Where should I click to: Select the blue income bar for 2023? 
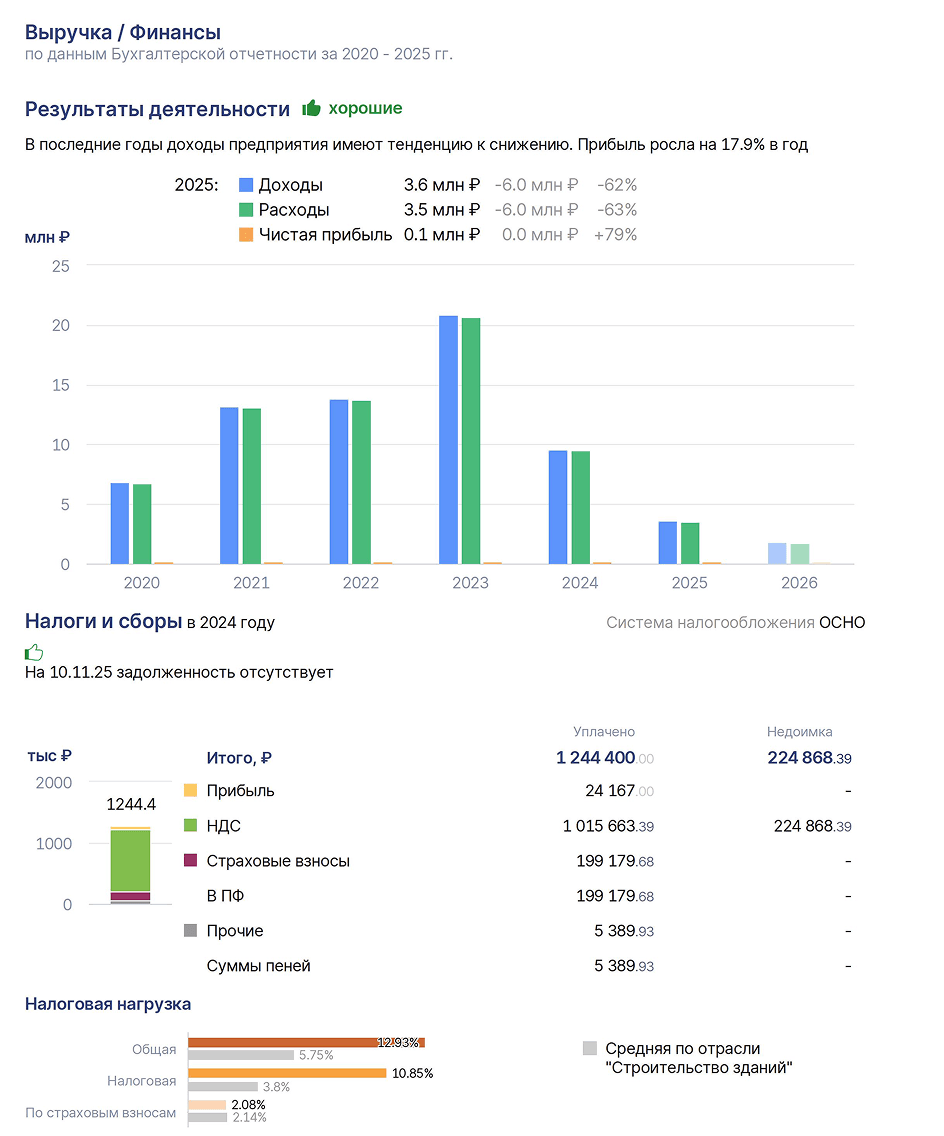coord(448,440)
